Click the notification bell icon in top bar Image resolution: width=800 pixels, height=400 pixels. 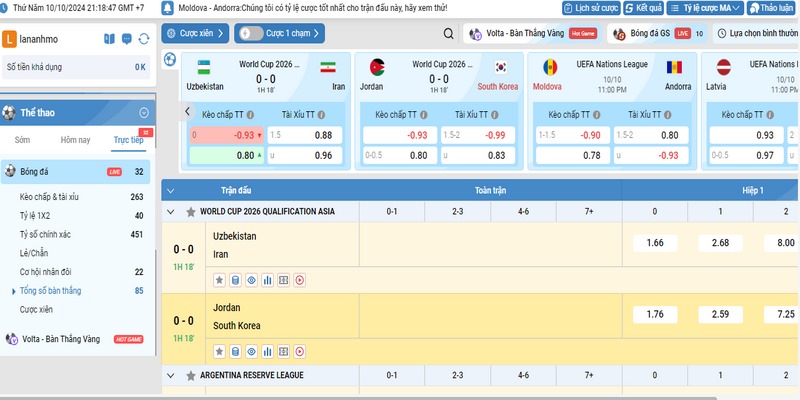point(167,8)
